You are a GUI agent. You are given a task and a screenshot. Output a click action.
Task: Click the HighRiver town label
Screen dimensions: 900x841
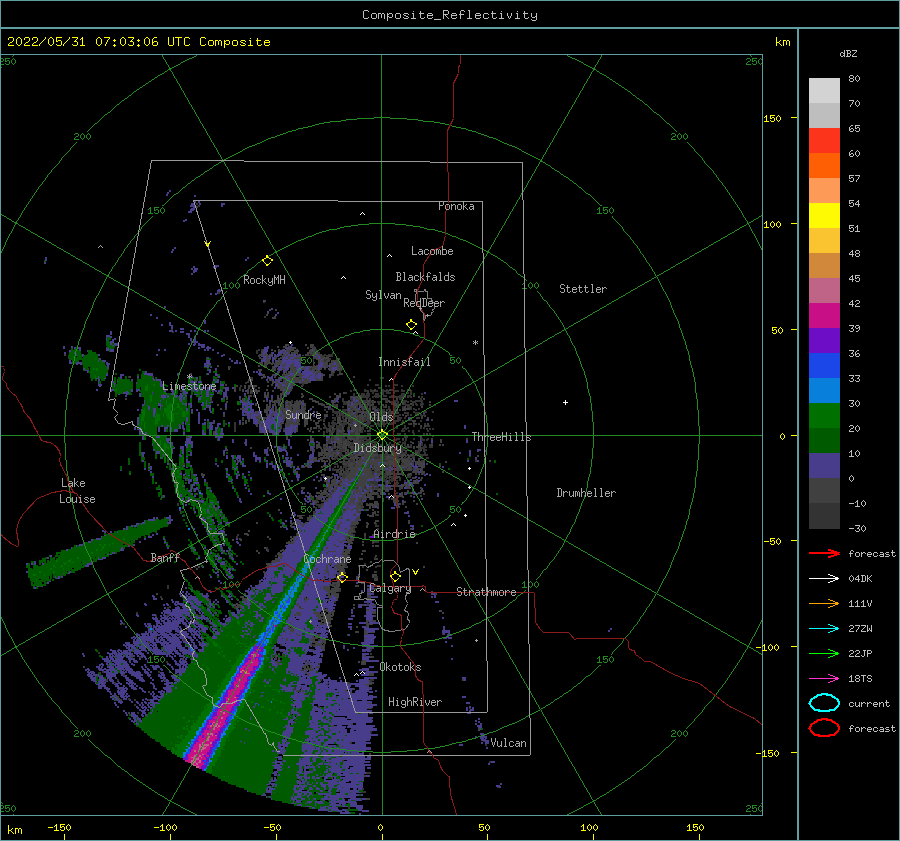[415, 702]
